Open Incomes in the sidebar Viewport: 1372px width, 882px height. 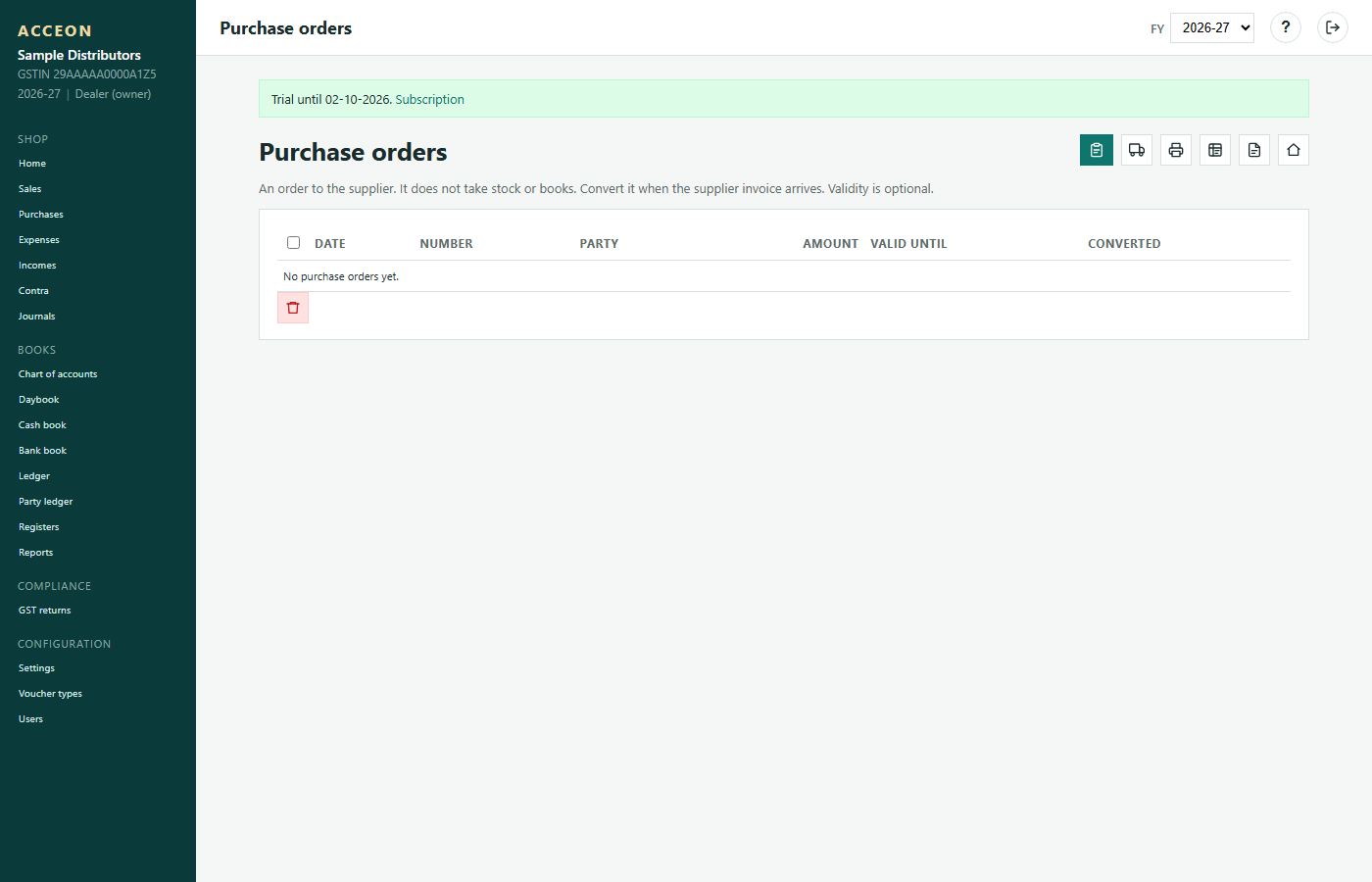tap(37, 266)
